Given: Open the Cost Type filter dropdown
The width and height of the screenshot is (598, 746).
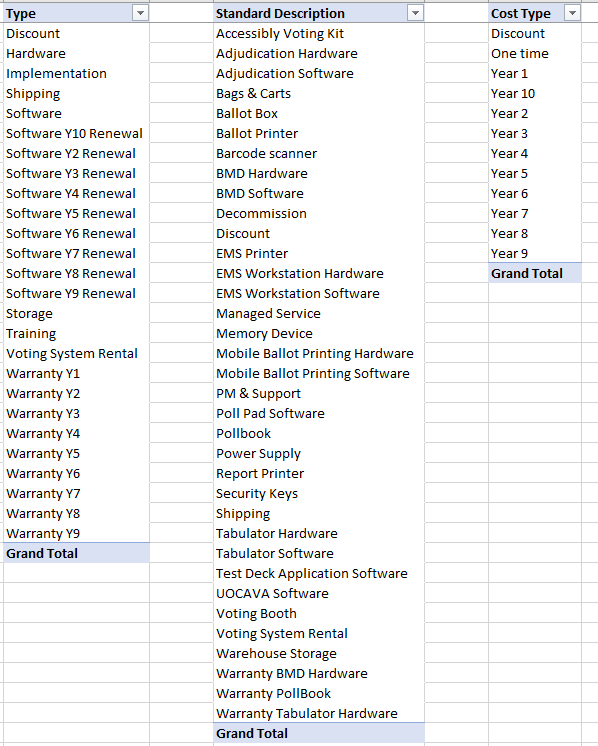Looking at the screenshot, I should tap(572, 13).
